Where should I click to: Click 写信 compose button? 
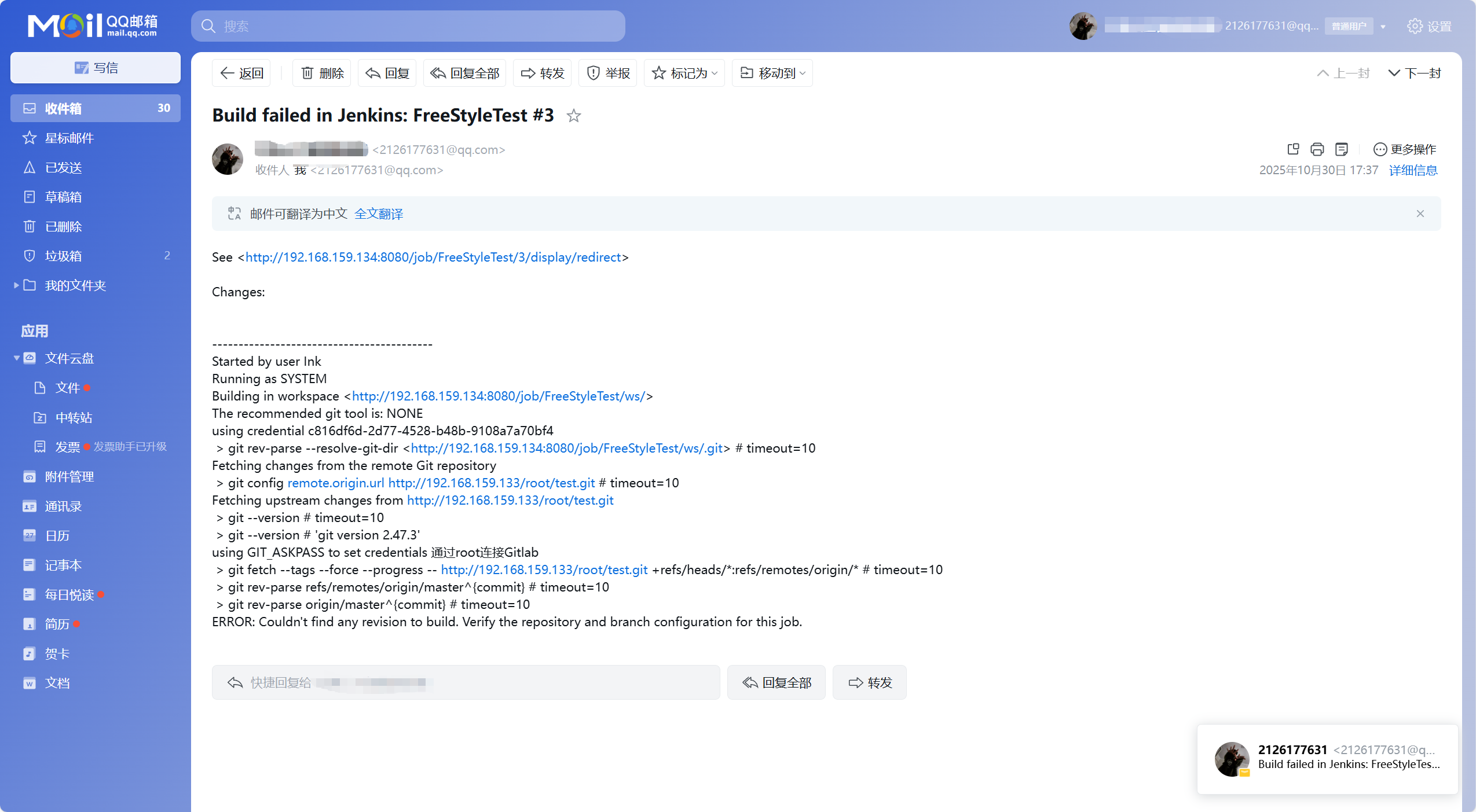click(x=96, y=68)
